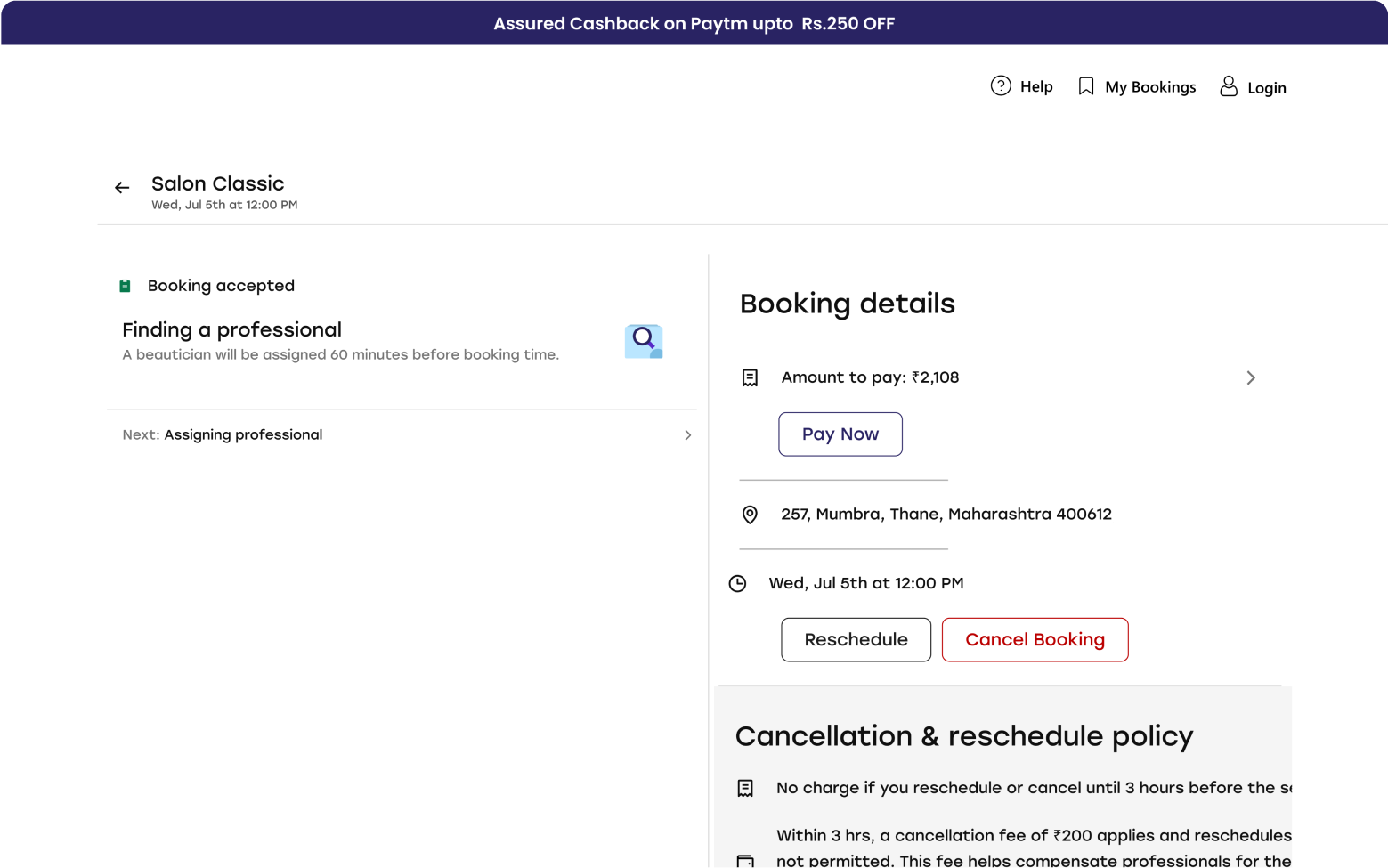Click the address 257, Mumbra, Thane text
This screenshot has width=1388, height=868.
click(946, 515)
